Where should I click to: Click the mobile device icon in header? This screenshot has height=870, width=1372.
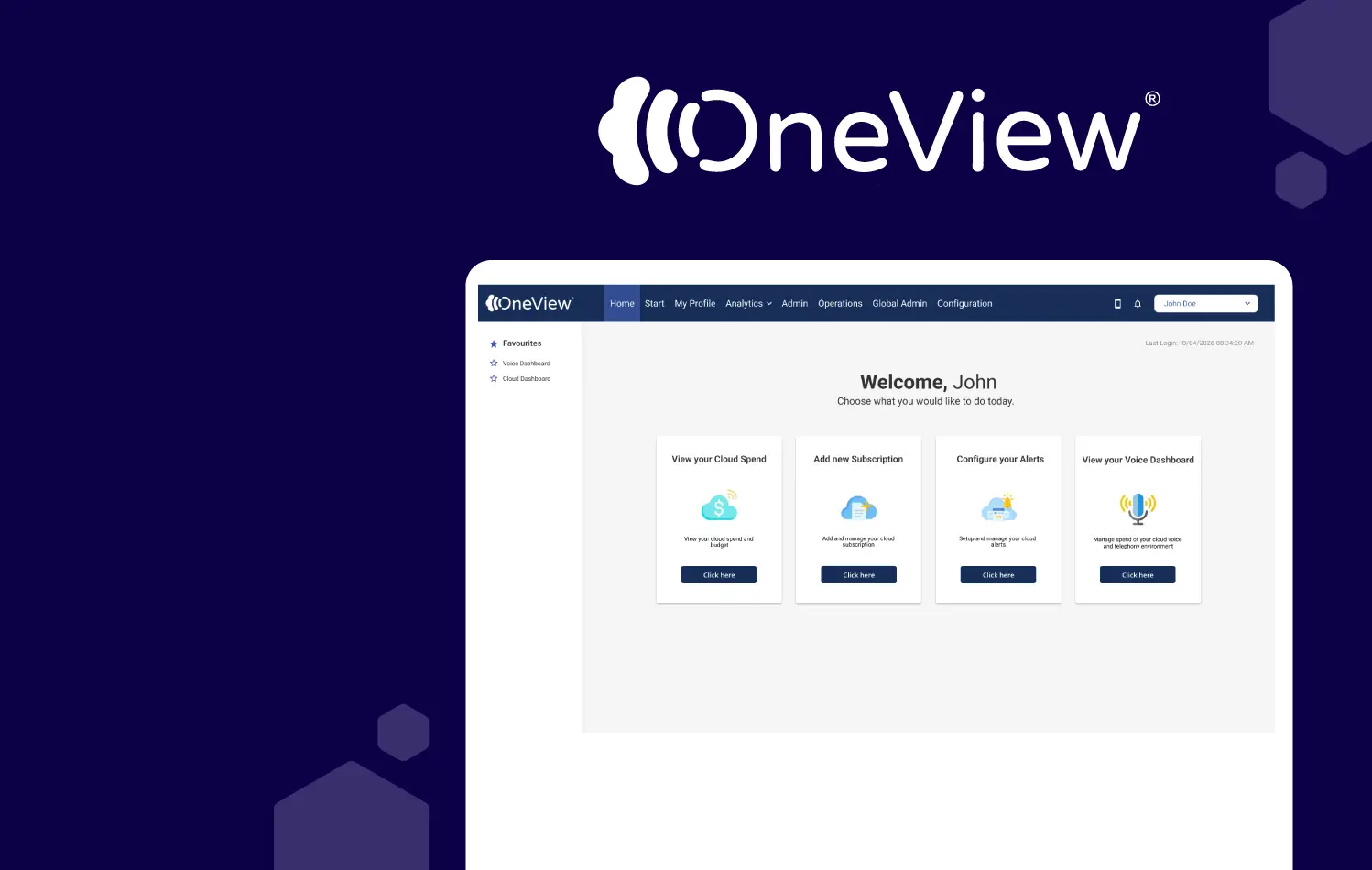[1117, 304]
